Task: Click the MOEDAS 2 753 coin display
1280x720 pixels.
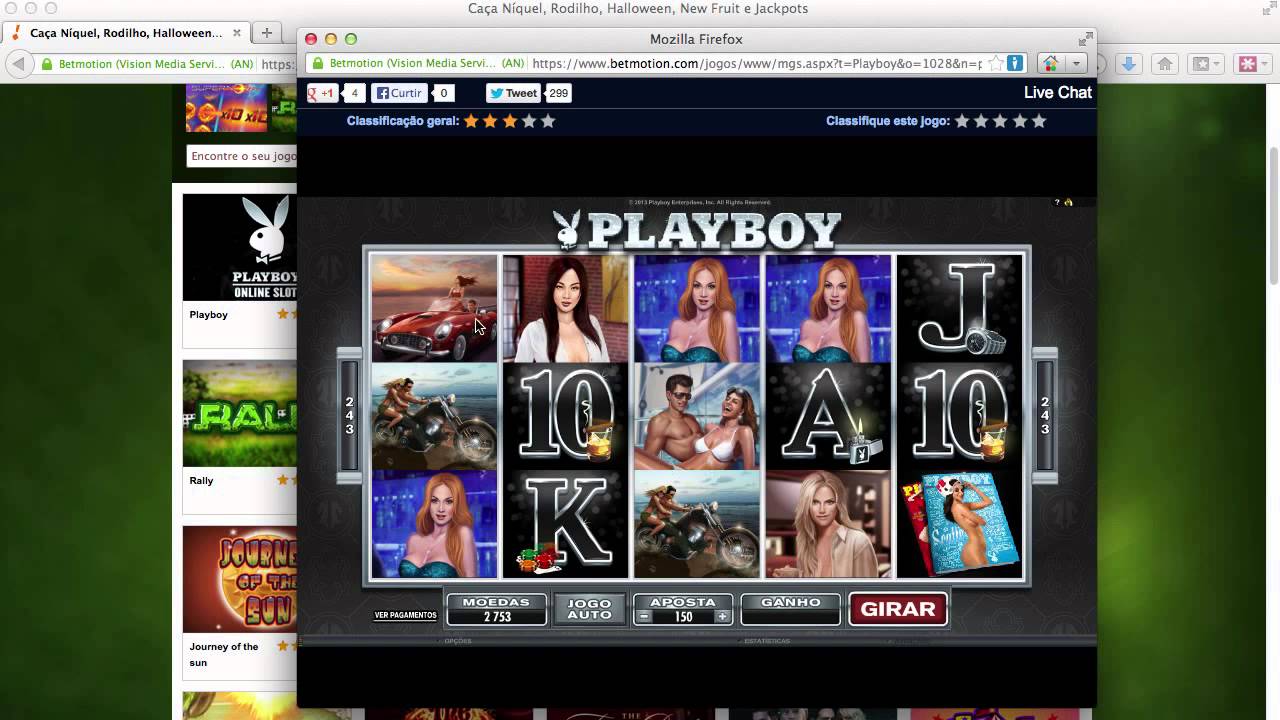Action: click(x=497, y=609)
